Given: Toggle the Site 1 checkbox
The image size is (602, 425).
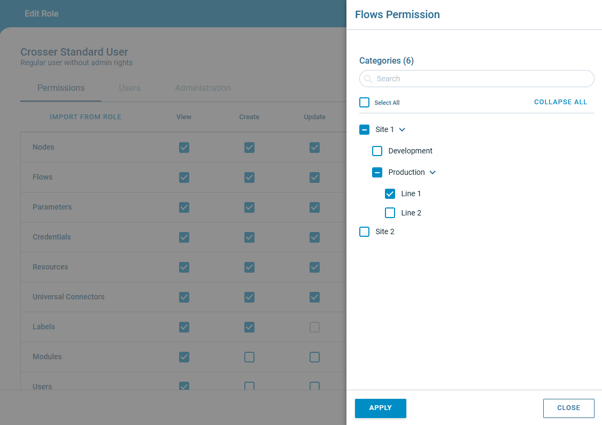Looking at the screenshot, I should pos(364,130).
